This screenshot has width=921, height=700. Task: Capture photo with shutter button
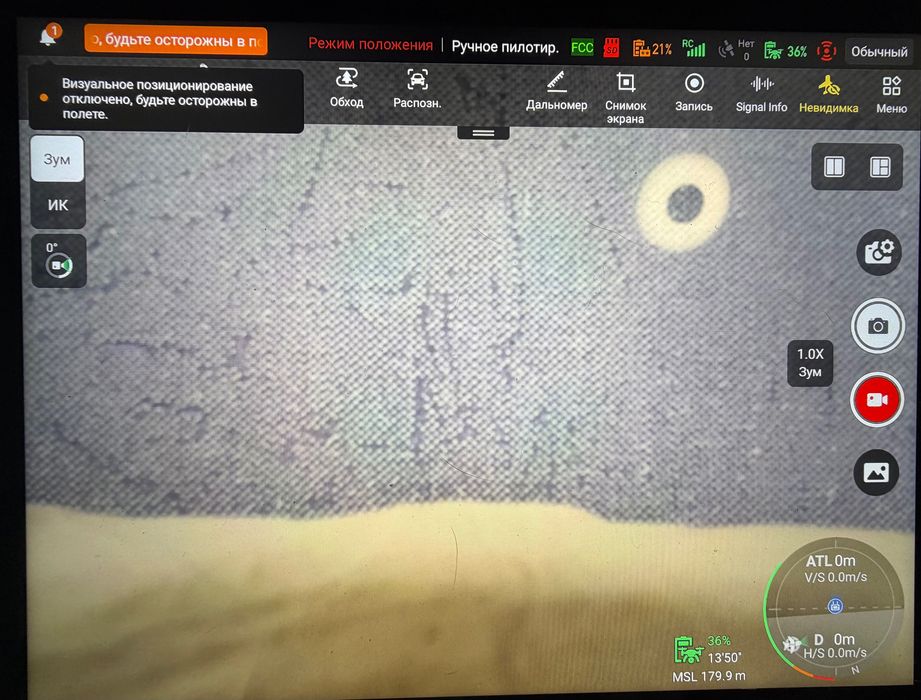coord(878,326)
